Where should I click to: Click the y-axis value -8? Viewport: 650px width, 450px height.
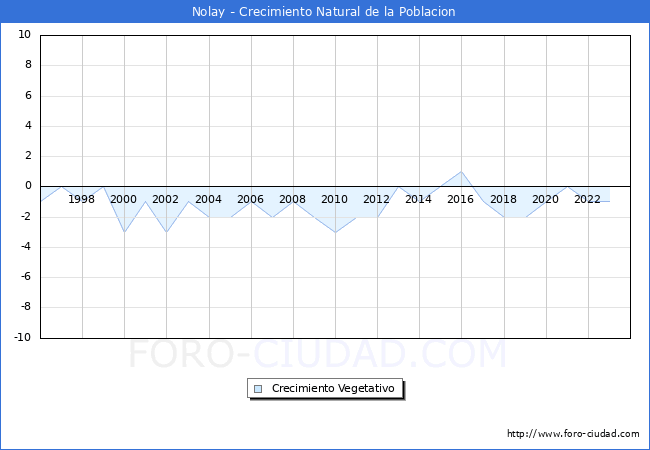click(26, 307)
